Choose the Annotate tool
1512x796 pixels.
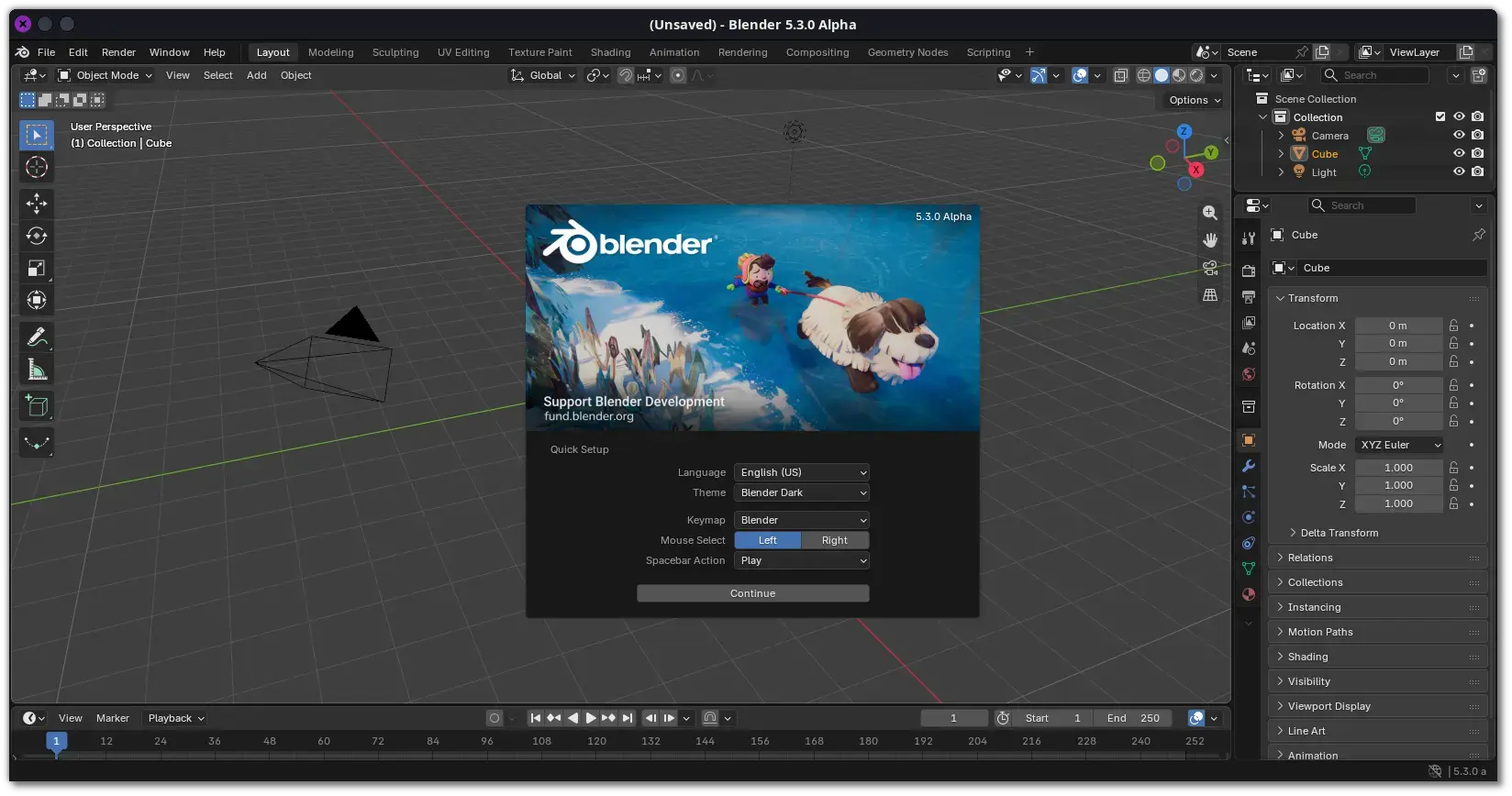(x=37, y=337)
